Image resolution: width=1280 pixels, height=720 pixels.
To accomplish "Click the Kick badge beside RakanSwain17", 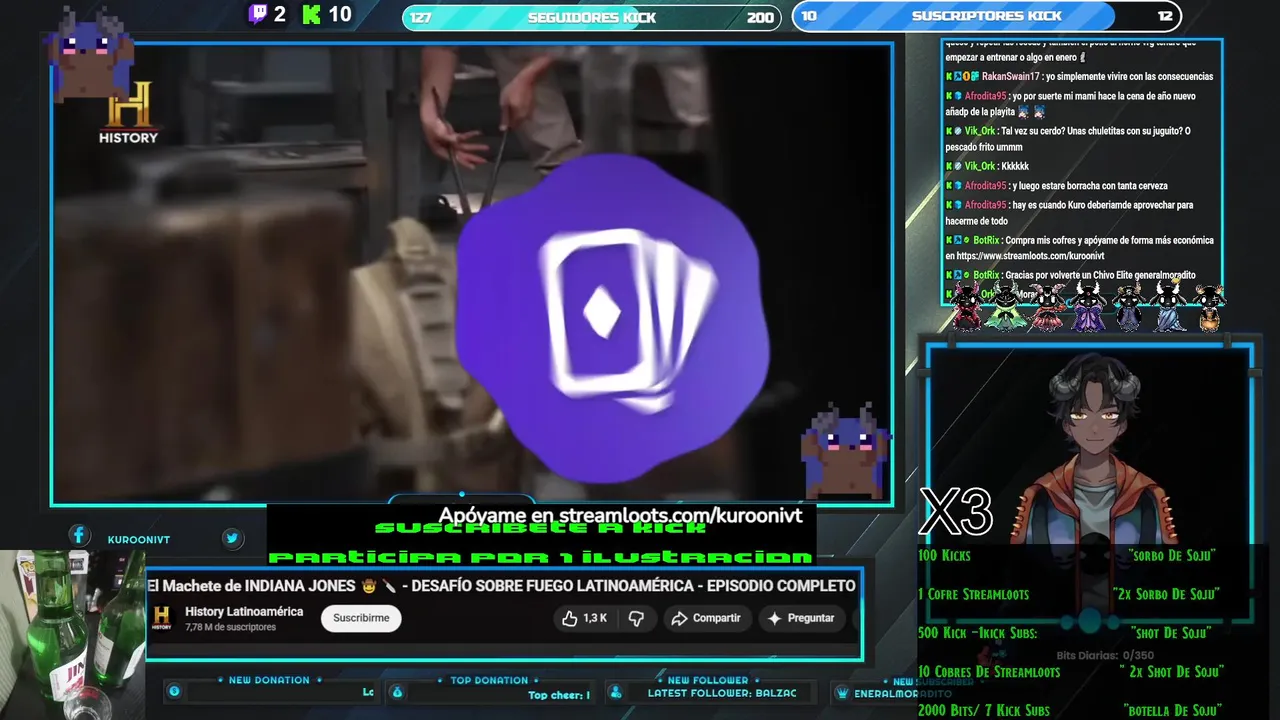I will [x=949, y=76].
